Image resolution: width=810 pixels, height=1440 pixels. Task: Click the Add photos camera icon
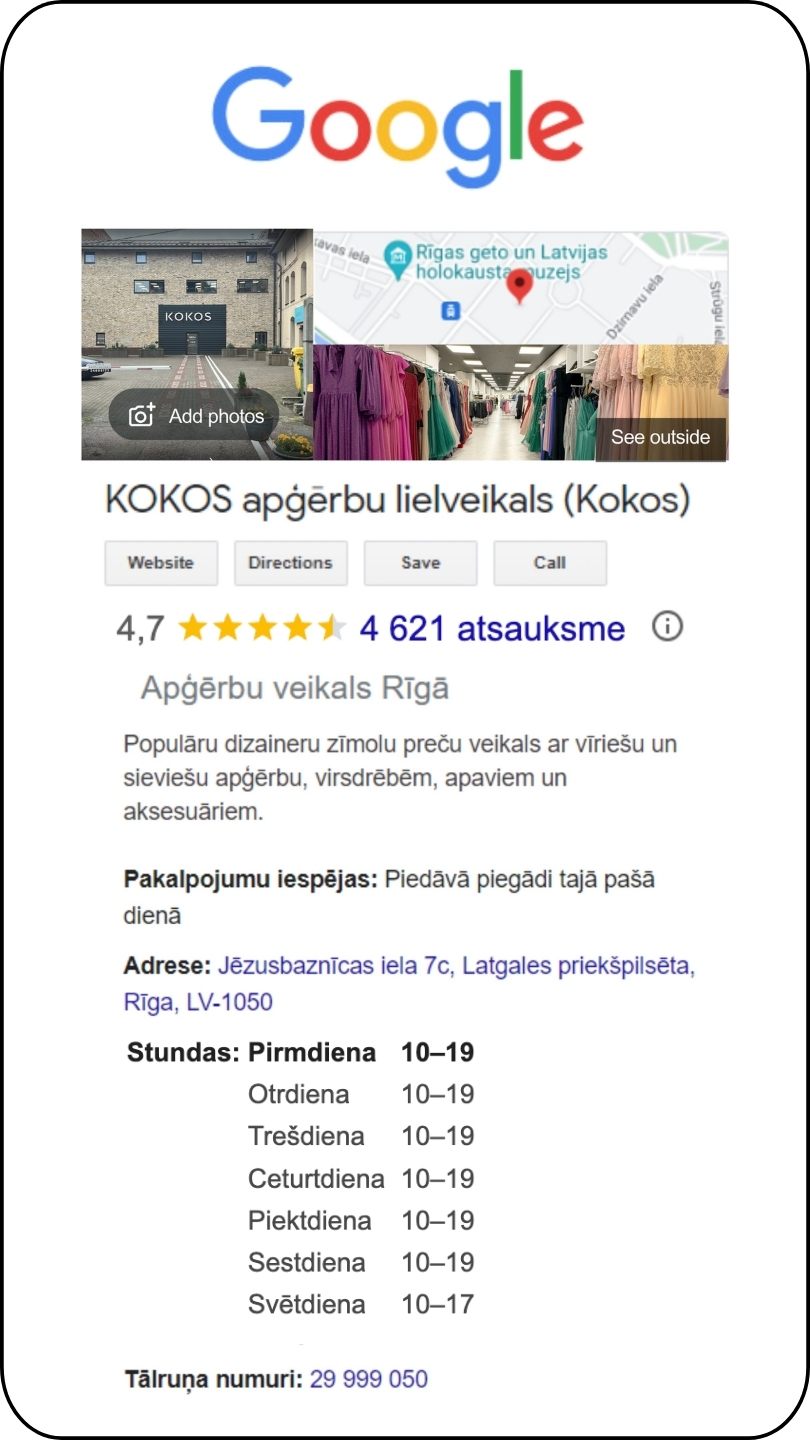pyautogui.click(x=142, y=415)
